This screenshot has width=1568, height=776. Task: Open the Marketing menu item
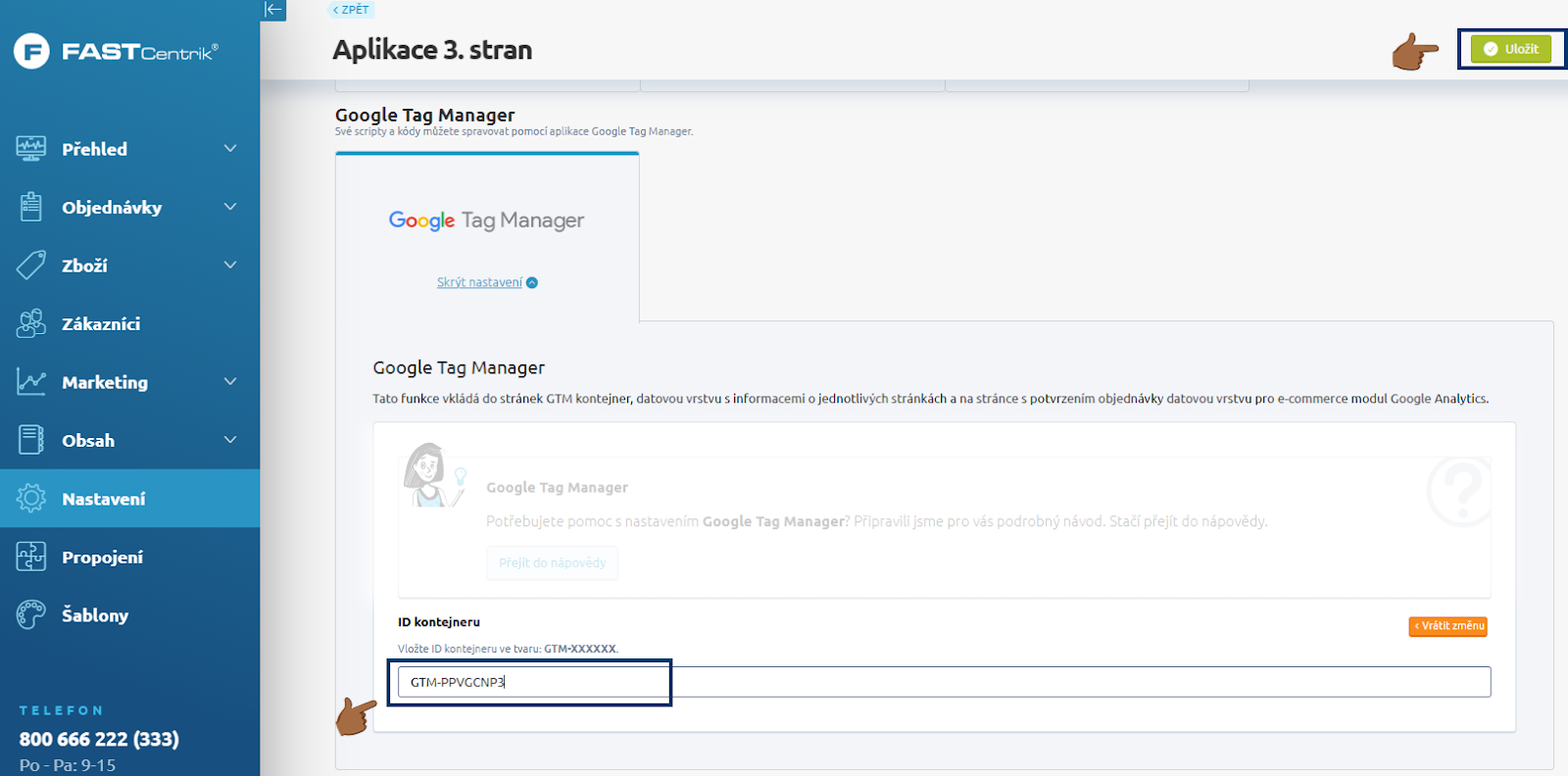129,382
